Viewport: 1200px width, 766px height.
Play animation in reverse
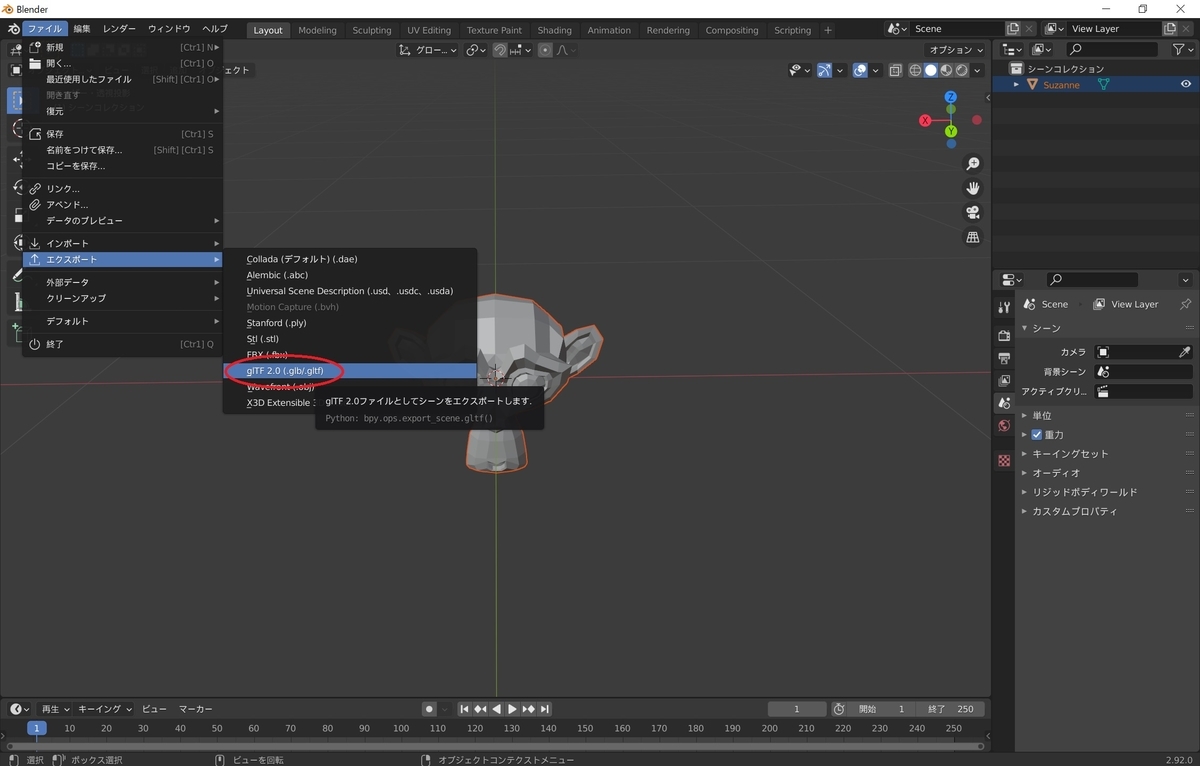point(496,709)
